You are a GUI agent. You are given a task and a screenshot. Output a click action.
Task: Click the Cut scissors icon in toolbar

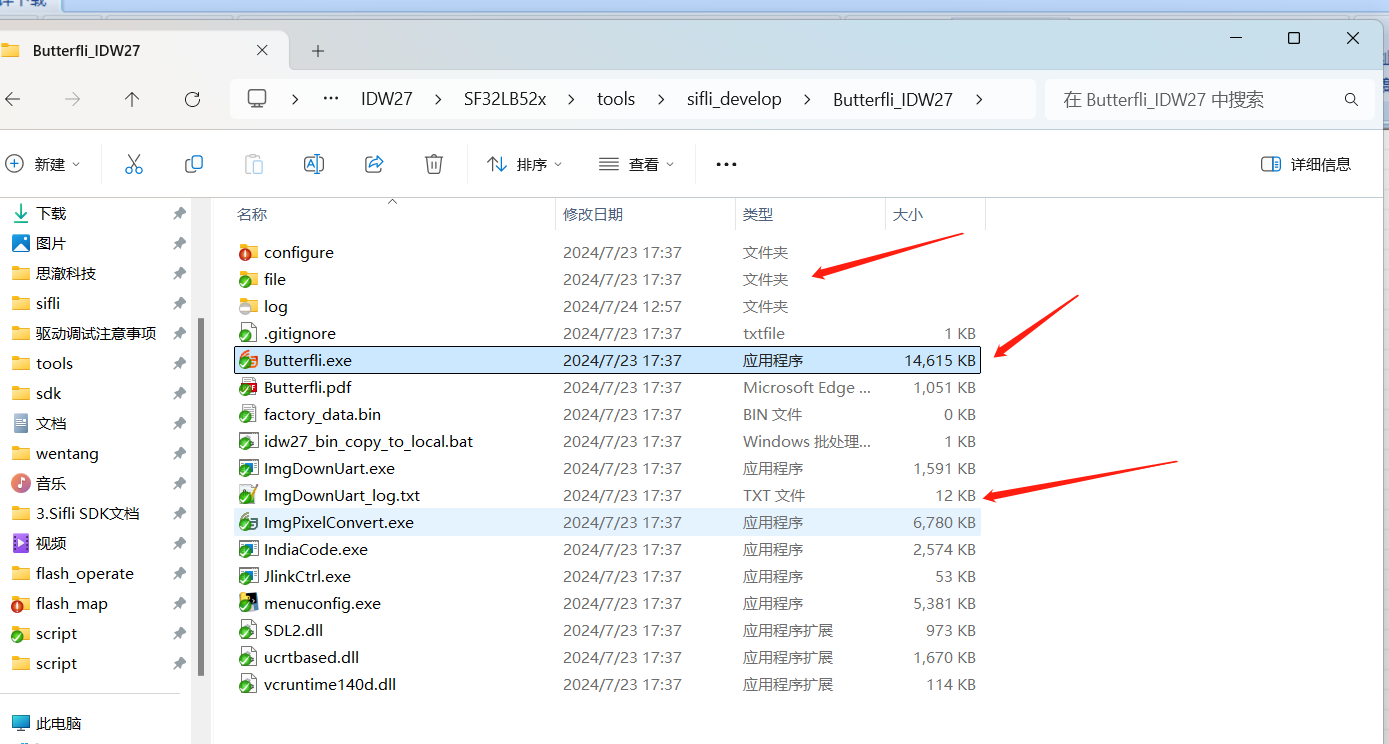pyautogui.click(x=134, y=164)
